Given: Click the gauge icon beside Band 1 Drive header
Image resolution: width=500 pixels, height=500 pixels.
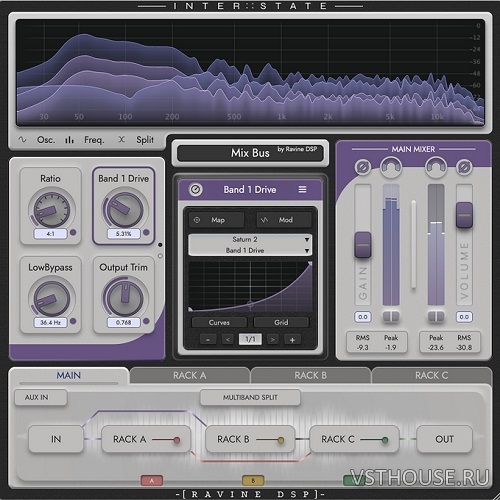Looking at the screenshot, I should pyautogui.click(x=196, y=189).
